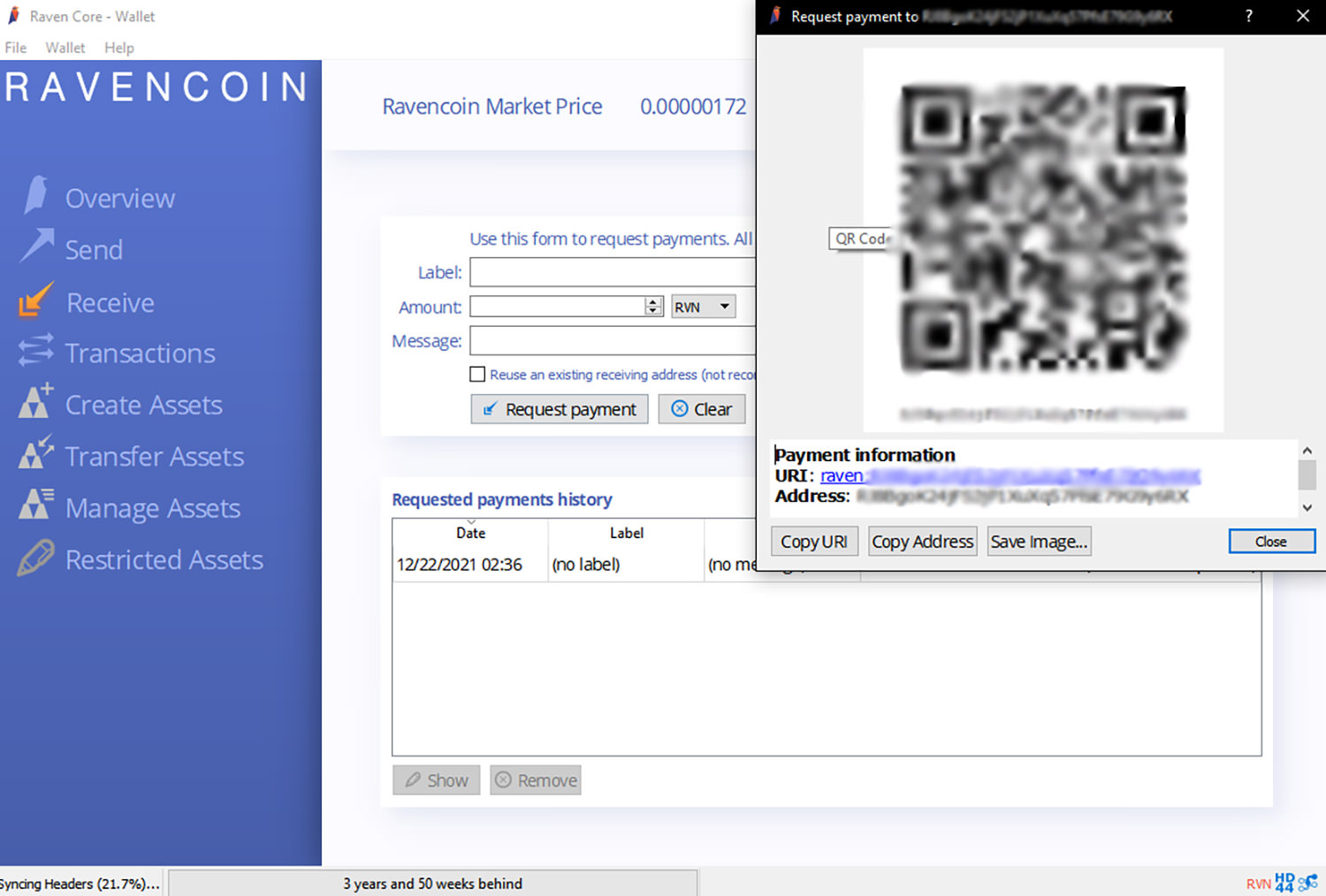Sort history by Date column
This screenshot has width=1326, height=896.
(x=470, y=533)
